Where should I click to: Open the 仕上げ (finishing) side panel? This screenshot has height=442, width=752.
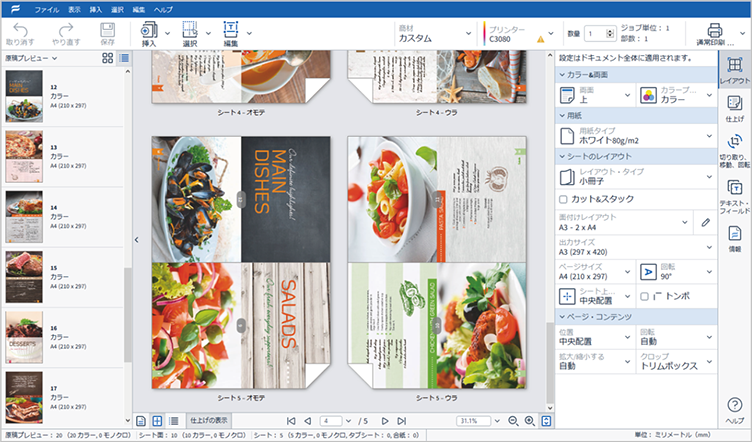coord(734,108)
